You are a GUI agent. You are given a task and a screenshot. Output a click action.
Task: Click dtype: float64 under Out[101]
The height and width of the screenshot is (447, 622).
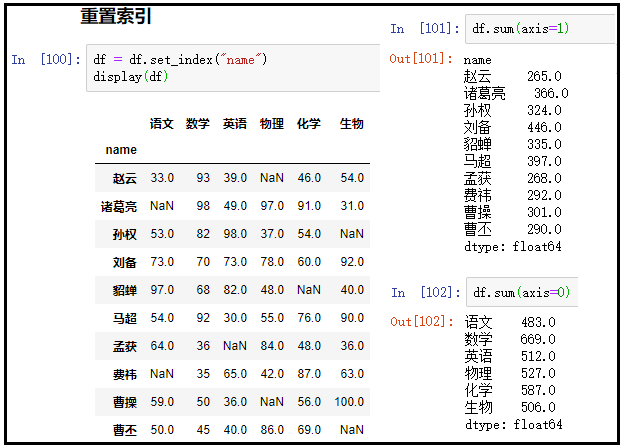(x=513, y=247)
